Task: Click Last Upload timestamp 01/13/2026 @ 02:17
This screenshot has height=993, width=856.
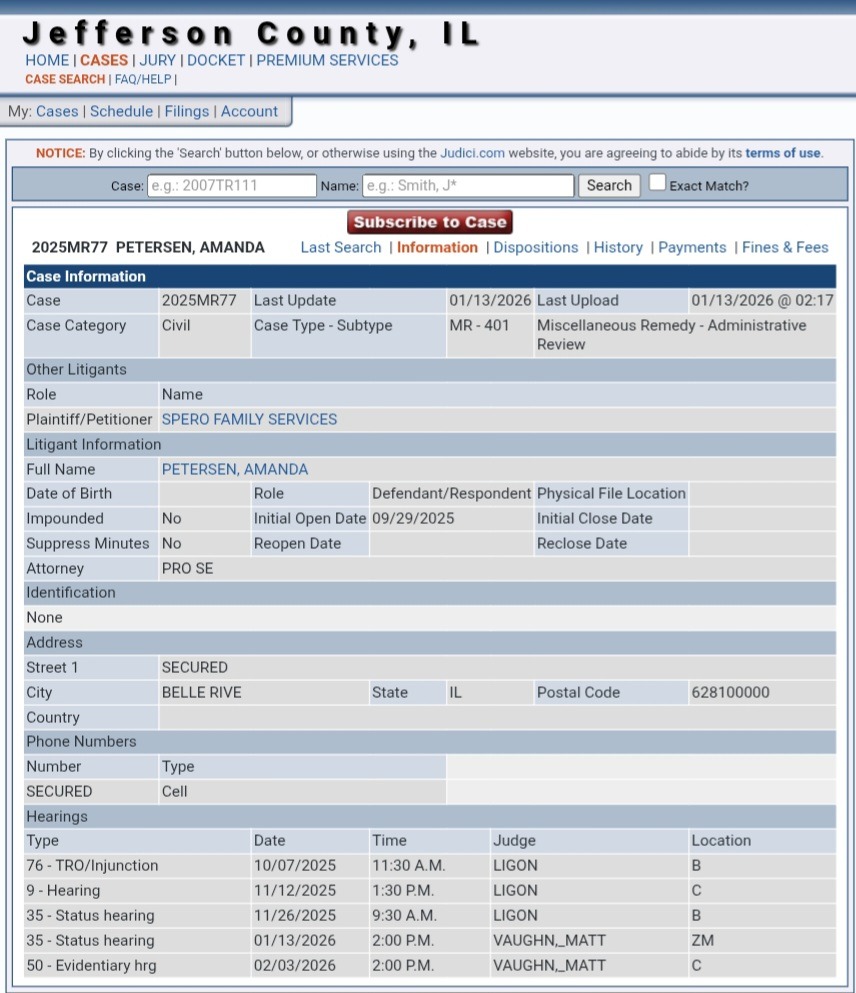Action: [x=762, y=300]
